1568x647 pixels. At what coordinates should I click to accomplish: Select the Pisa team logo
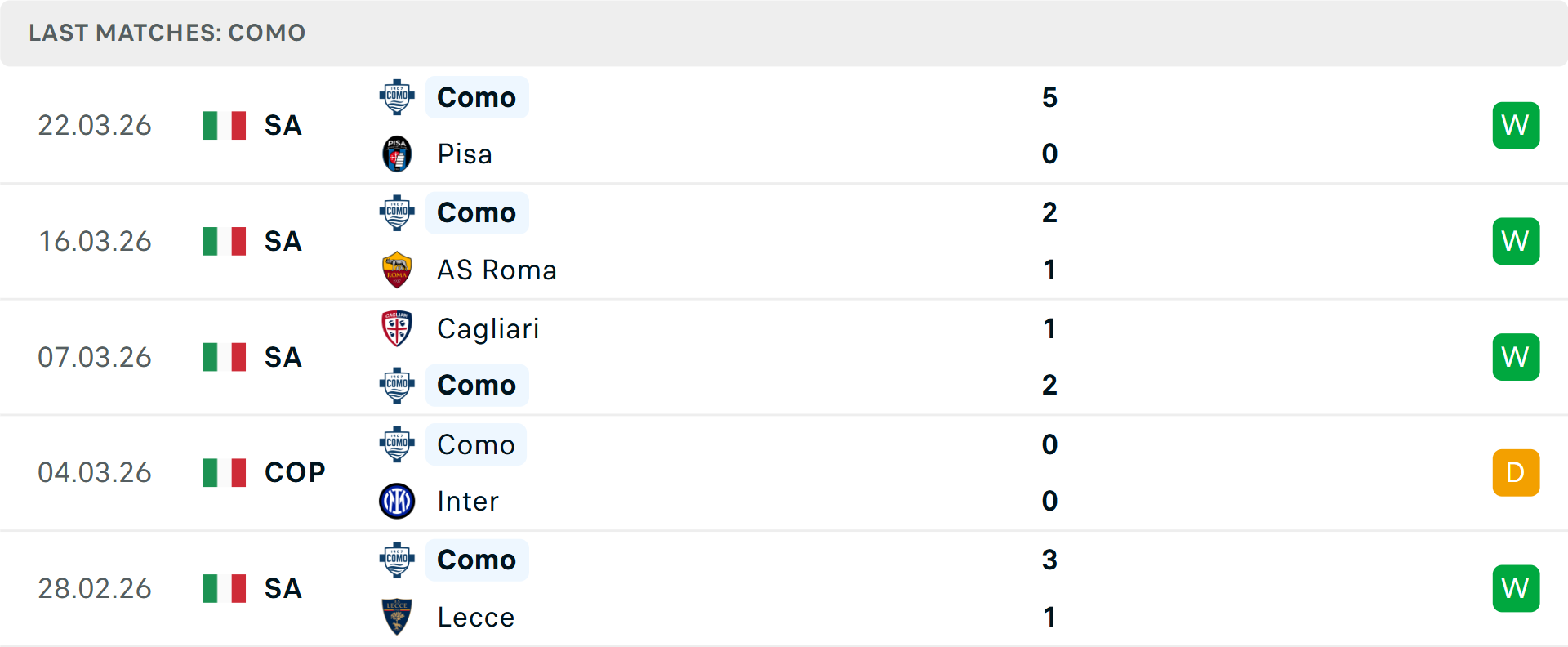pos(397,154)
